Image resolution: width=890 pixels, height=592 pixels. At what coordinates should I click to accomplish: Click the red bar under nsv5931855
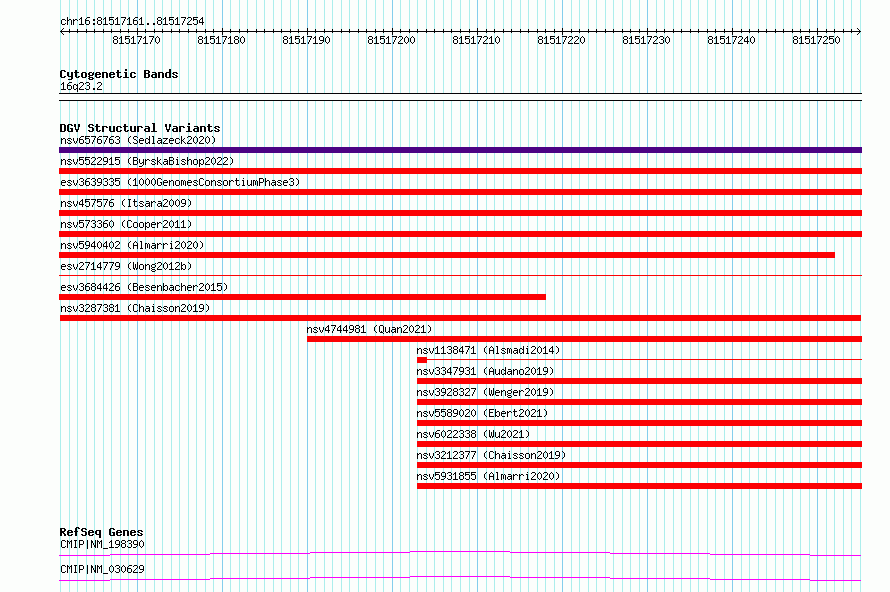tap(639, 486)
